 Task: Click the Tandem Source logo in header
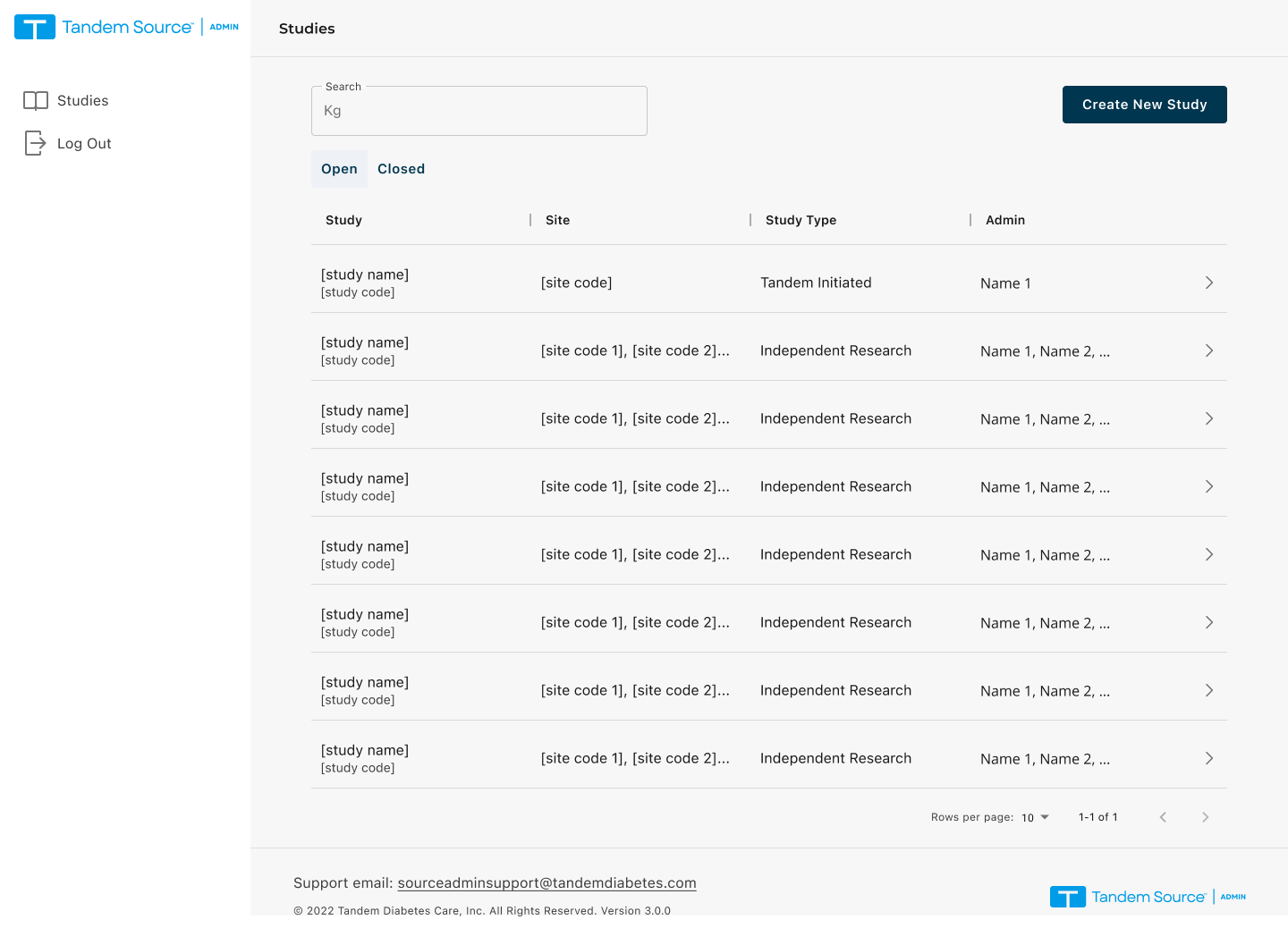126,27
